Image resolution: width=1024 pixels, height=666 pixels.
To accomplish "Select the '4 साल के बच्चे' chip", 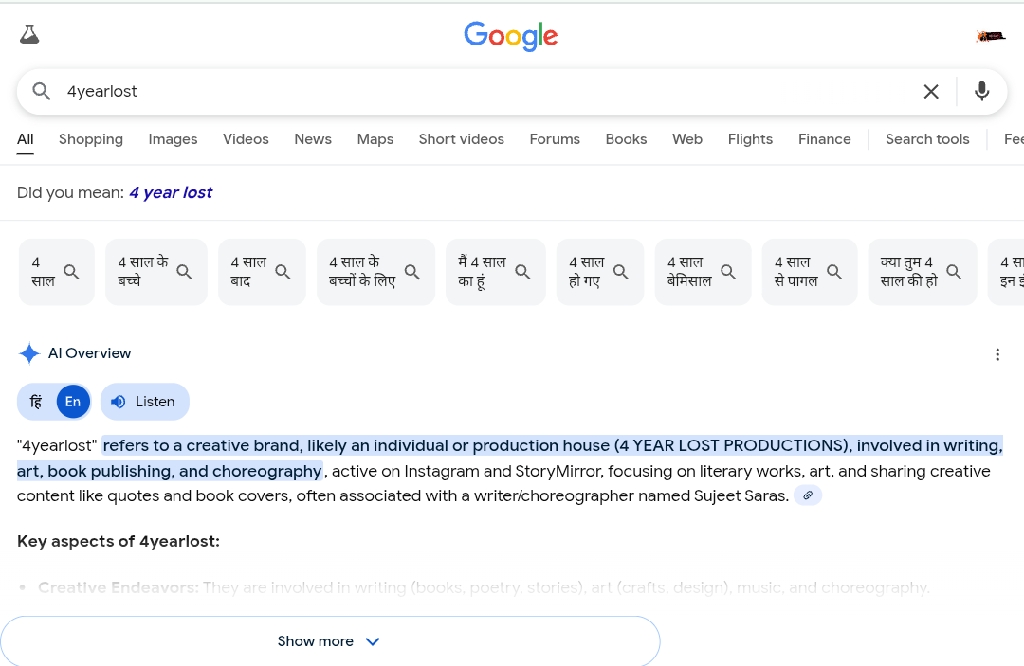I will pyautogui.click(x=156, y=272).
